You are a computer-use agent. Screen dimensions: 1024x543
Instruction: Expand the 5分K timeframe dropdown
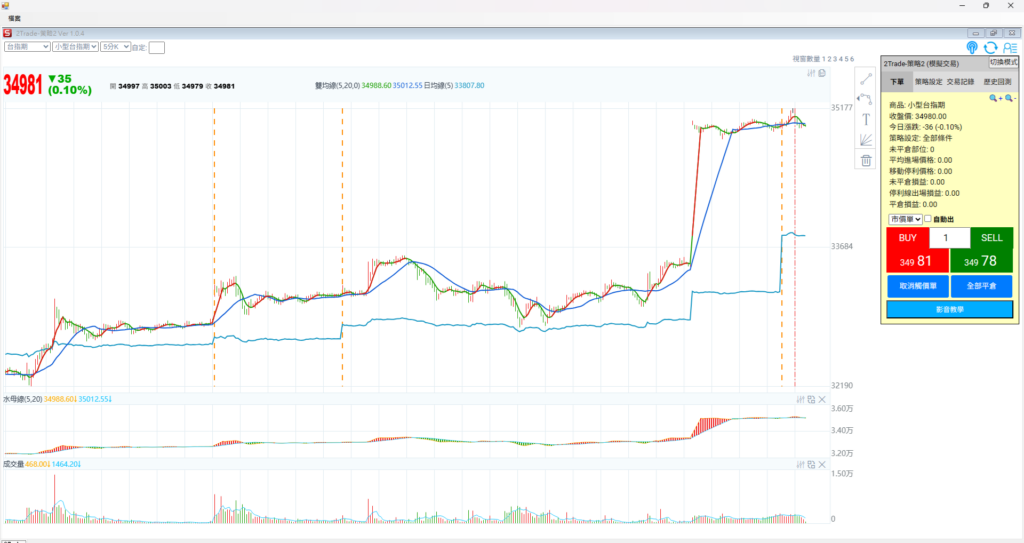(116, 46)
